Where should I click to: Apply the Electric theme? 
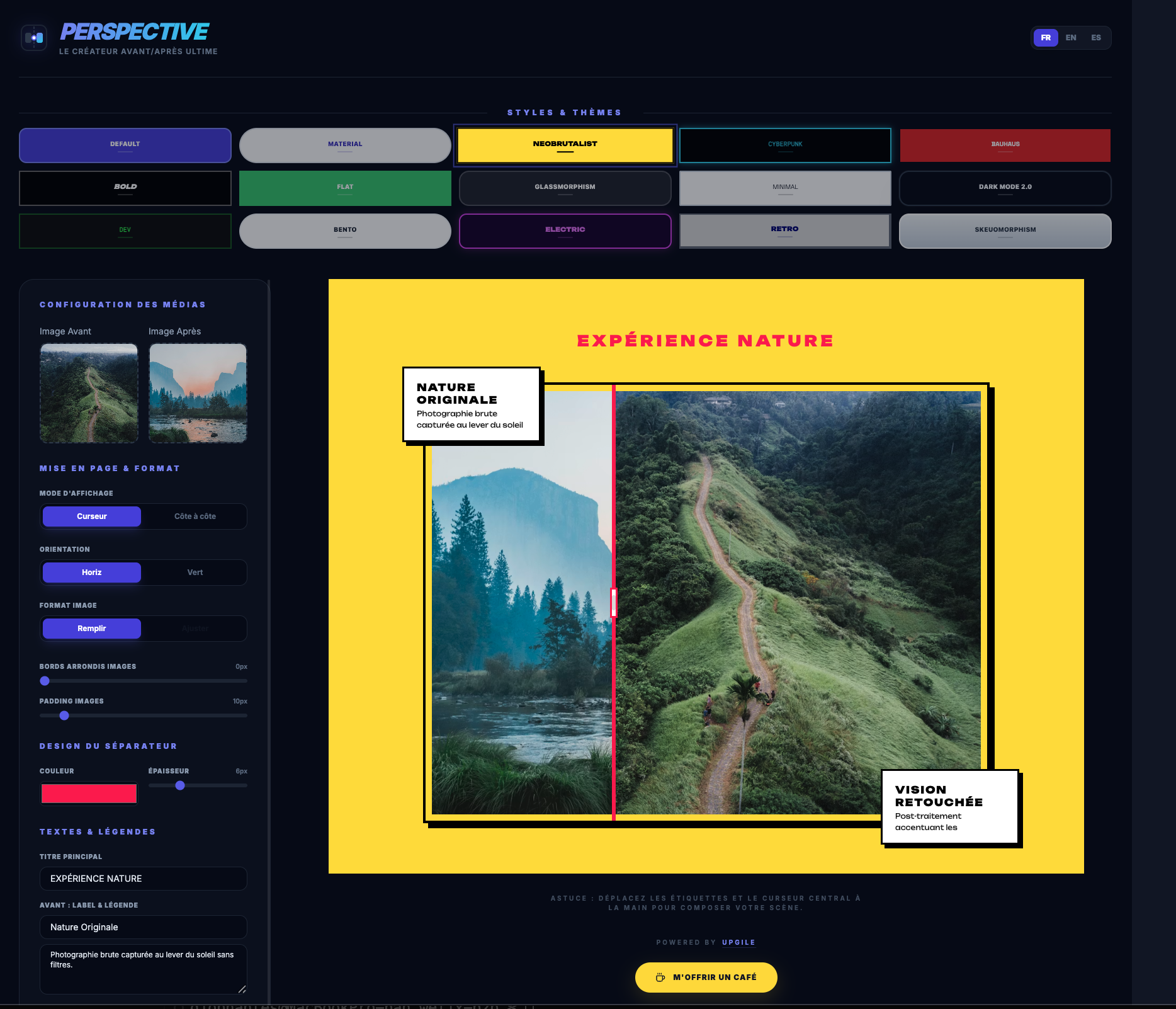coord(565,231)
